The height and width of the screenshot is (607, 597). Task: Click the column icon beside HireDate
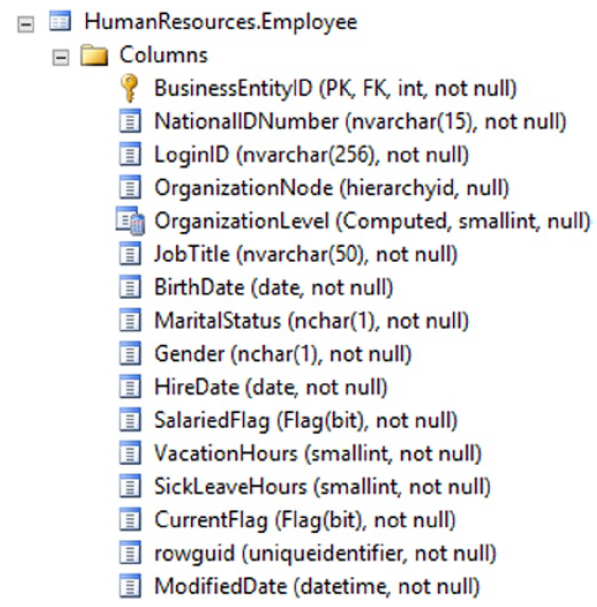click(x=130, y=387)
